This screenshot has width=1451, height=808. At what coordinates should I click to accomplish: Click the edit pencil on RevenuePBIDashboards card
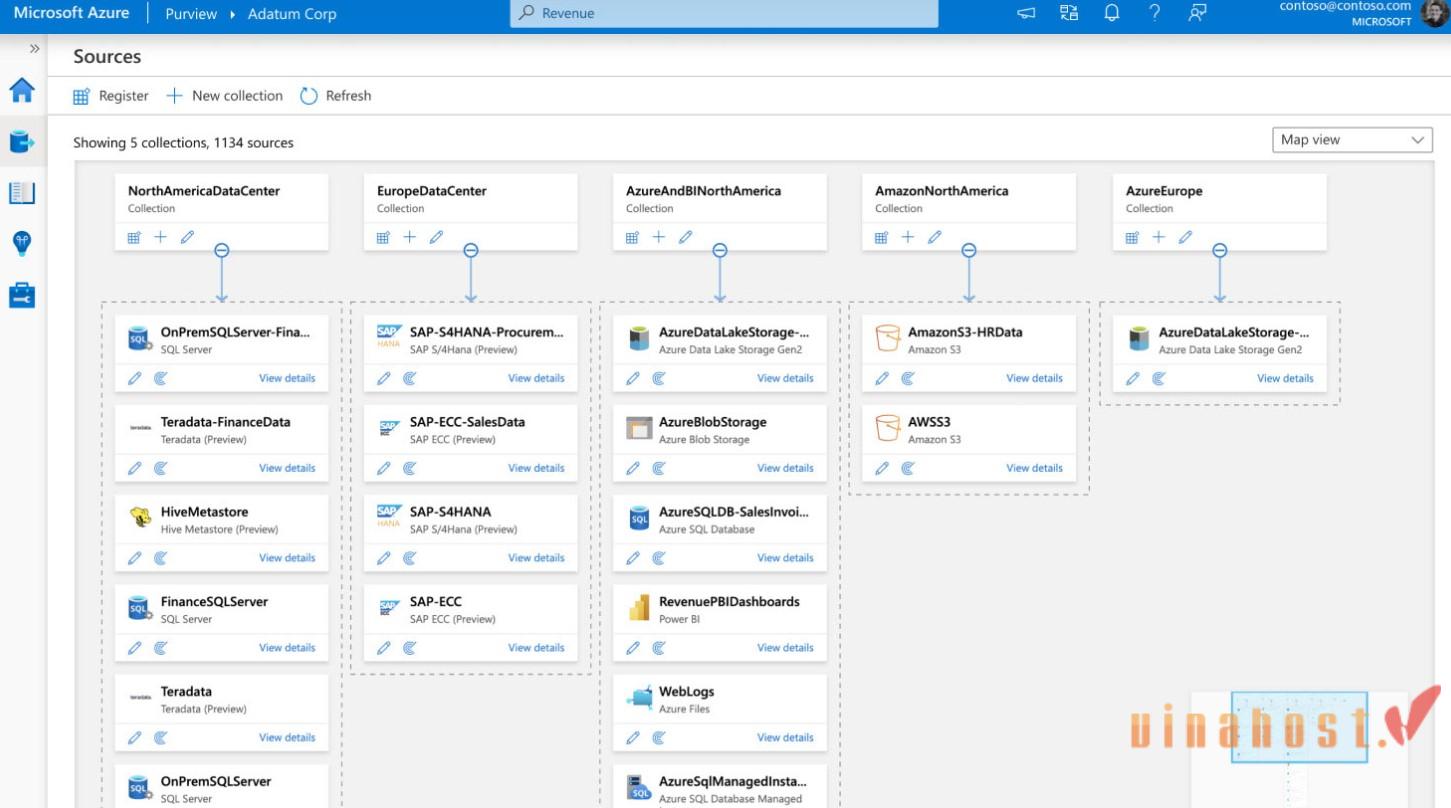coord(633,648)
